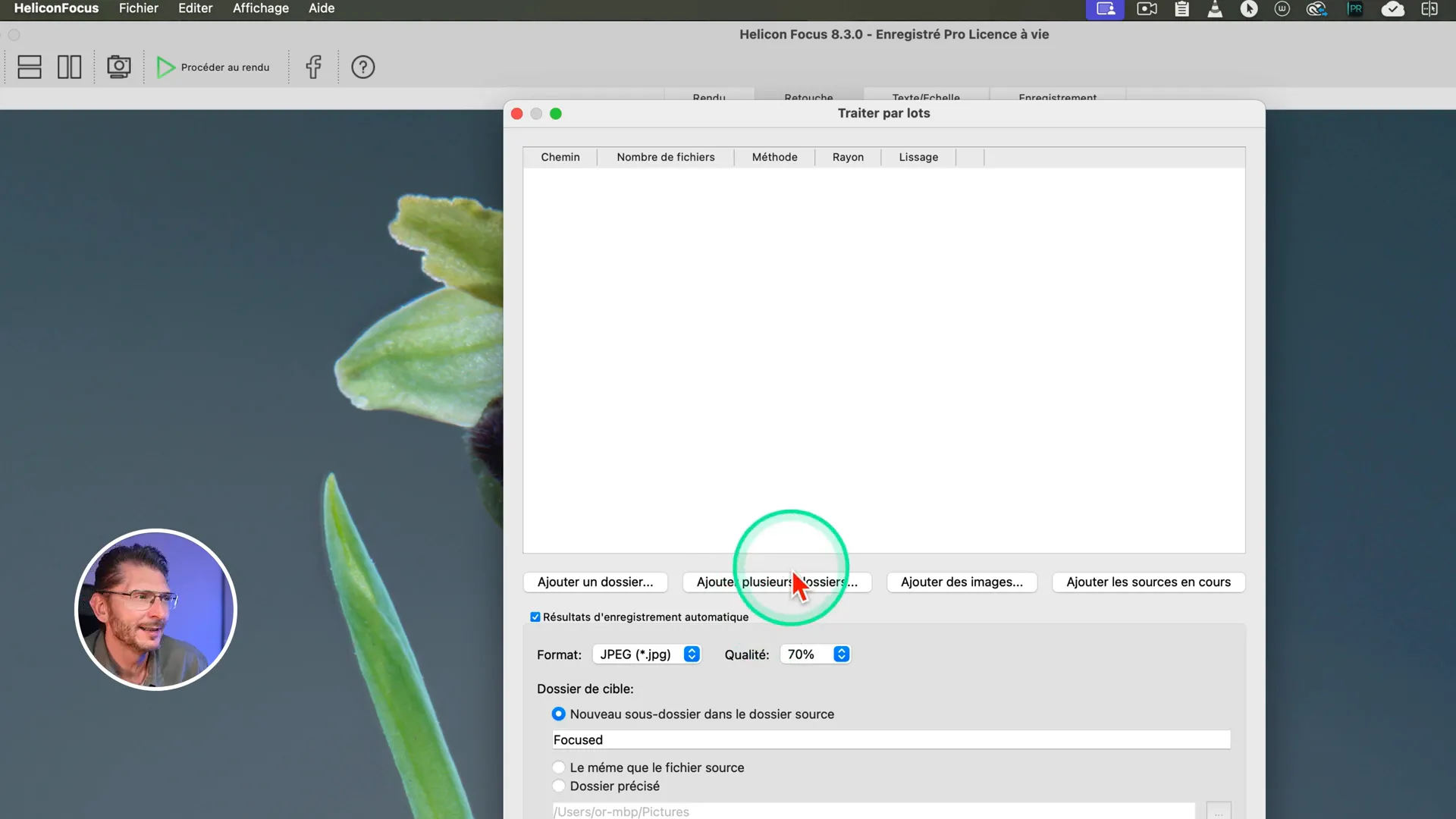Open the Aide menu
This screenshot has width=1456, height=819.
point(322,8)
